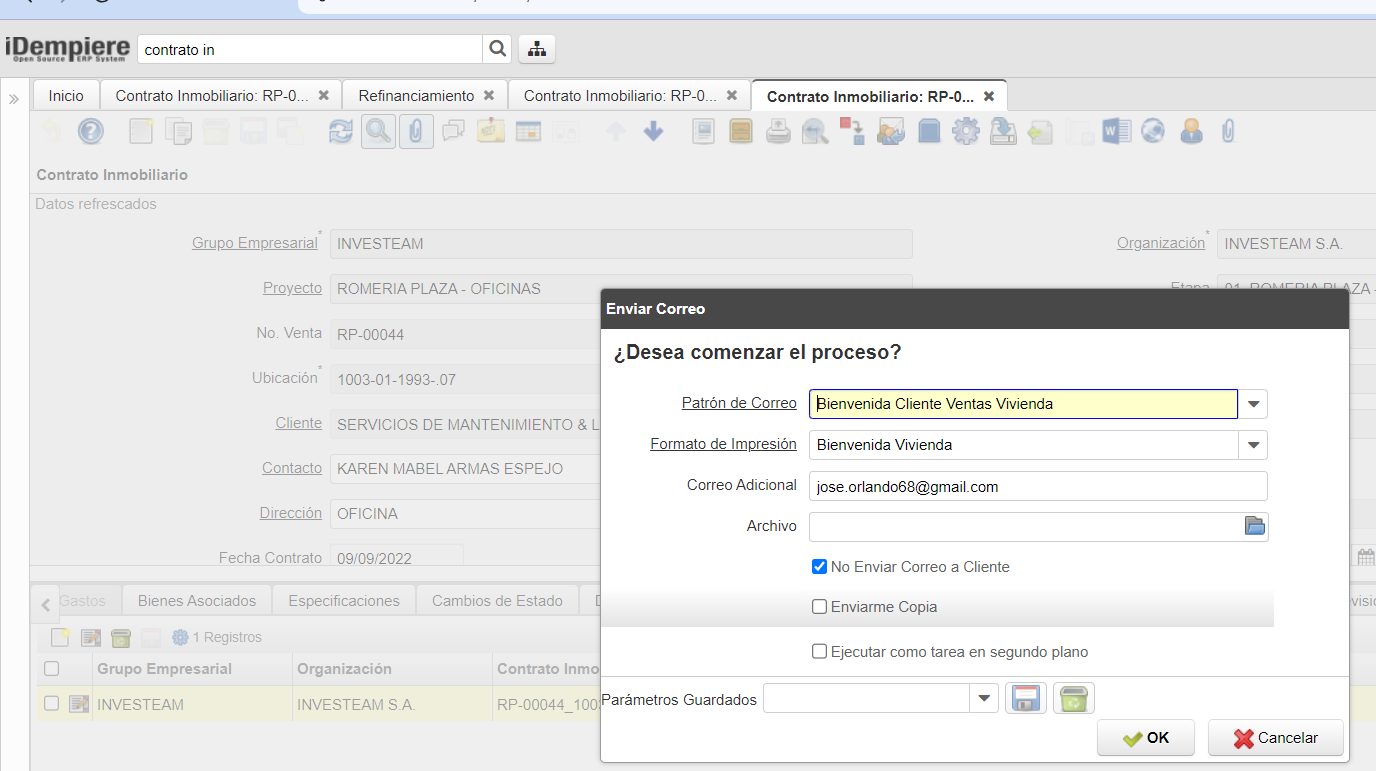Expand the Formato de Impresión dropdown
Image resolution: width=1376 pixels, height=771 pixels.
(1253, 445)
